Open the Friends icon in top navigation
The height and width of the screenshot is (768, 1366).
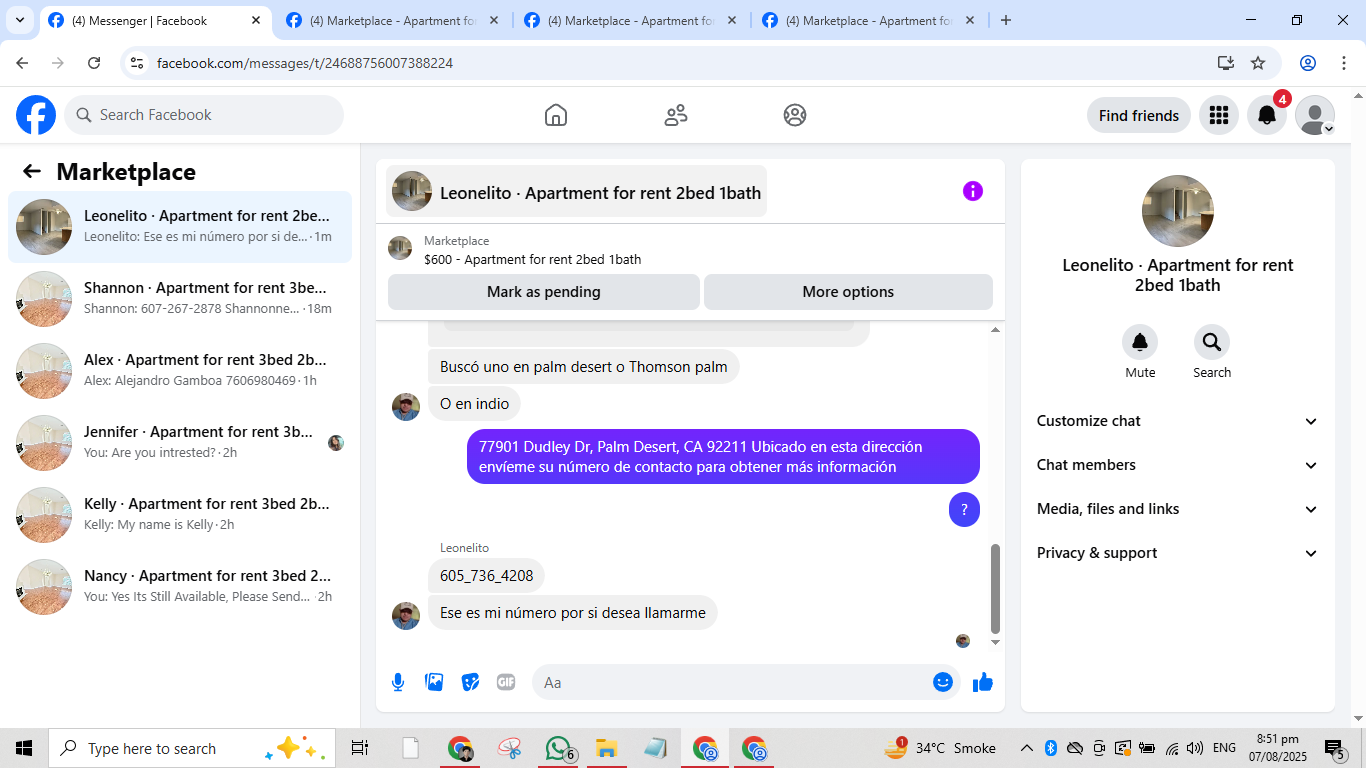pyautogui.click(x=676, y=115)
